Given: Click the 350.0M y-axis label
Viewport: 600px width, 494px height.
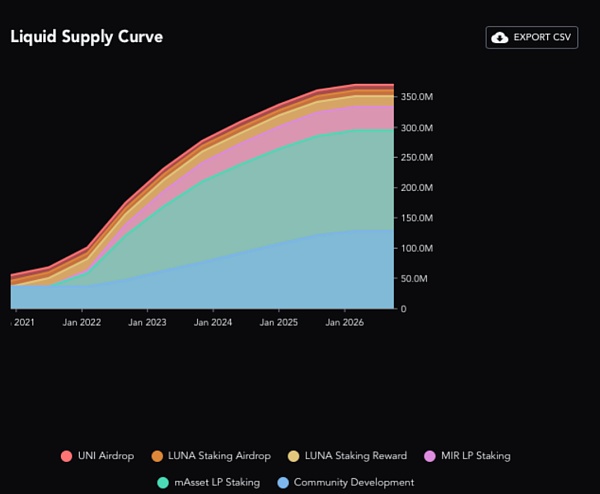Looking at the screenshot, I should pos(417,97).
